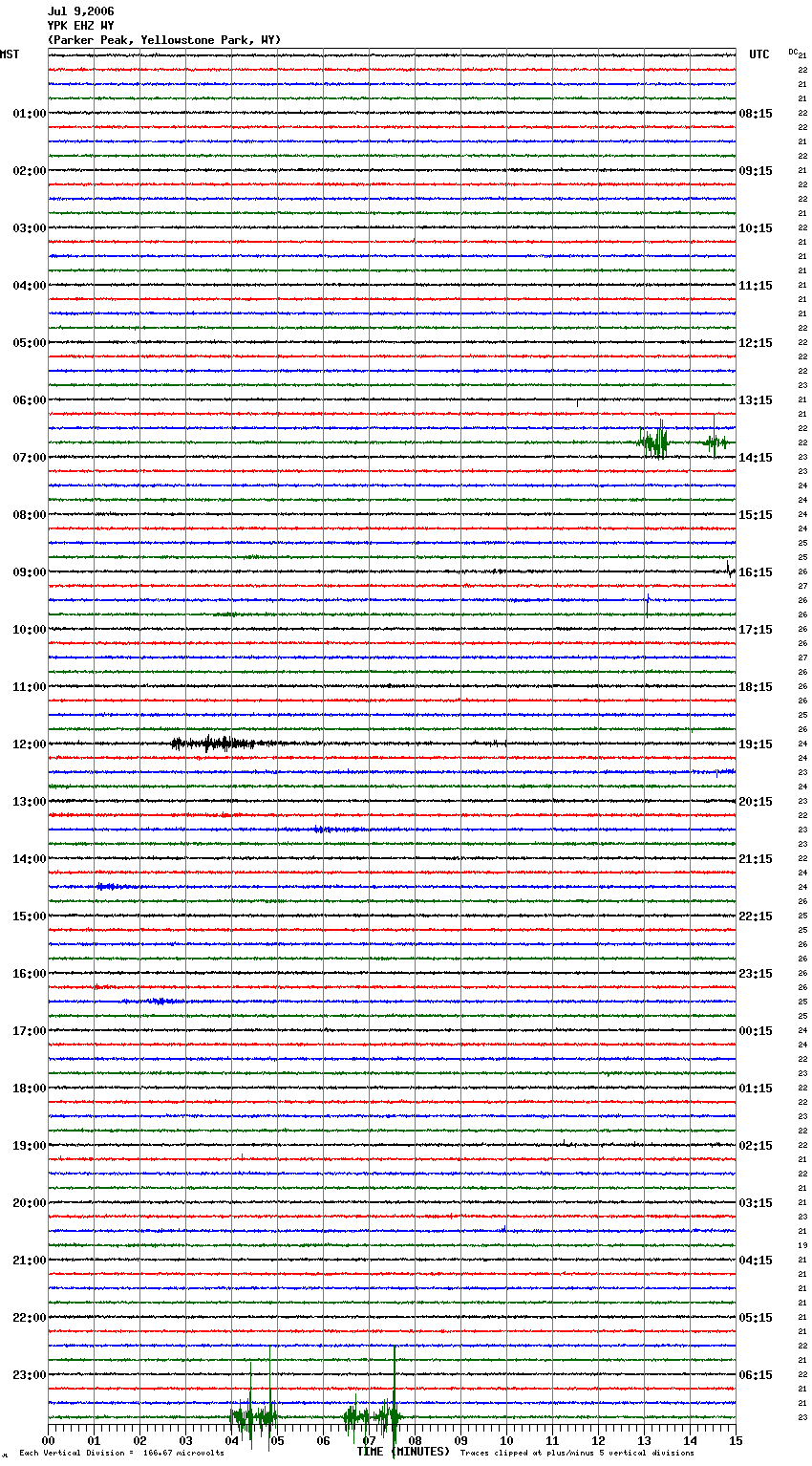Image resolution: width=812 pixels, height=1466 pixels.
Task: Click the smaller green burst near minute 14.5 above the 07:00 row
Action: [x=716, y=441]
